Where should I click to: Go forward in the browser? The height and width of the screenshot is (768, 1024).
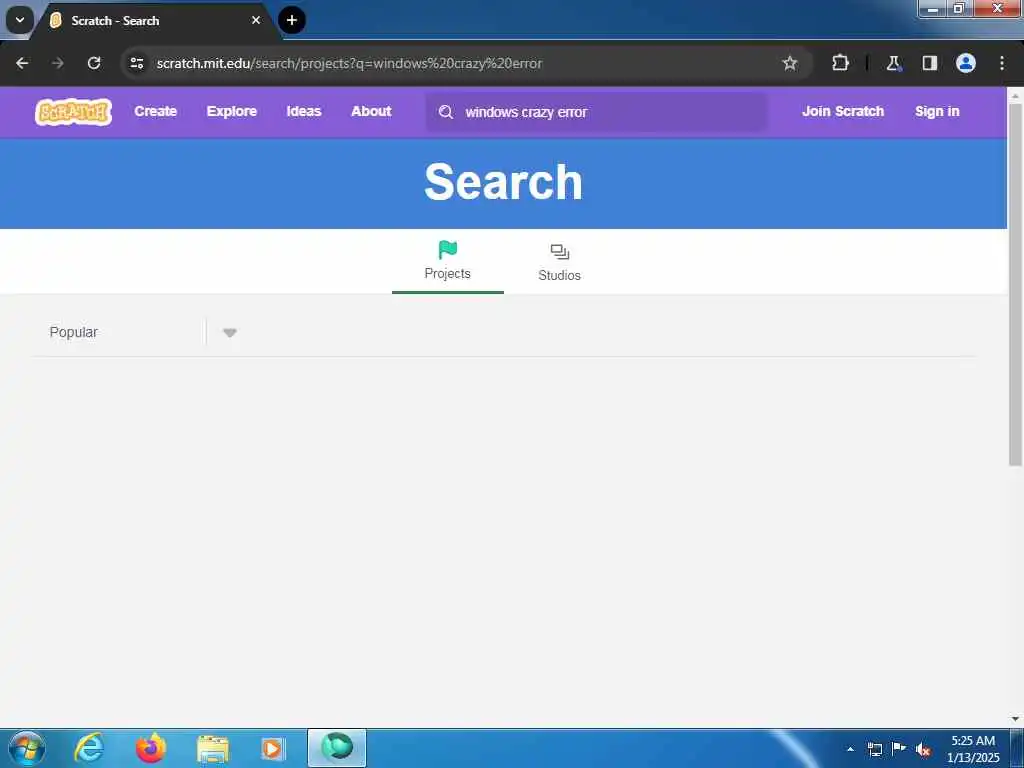point(57,63)
